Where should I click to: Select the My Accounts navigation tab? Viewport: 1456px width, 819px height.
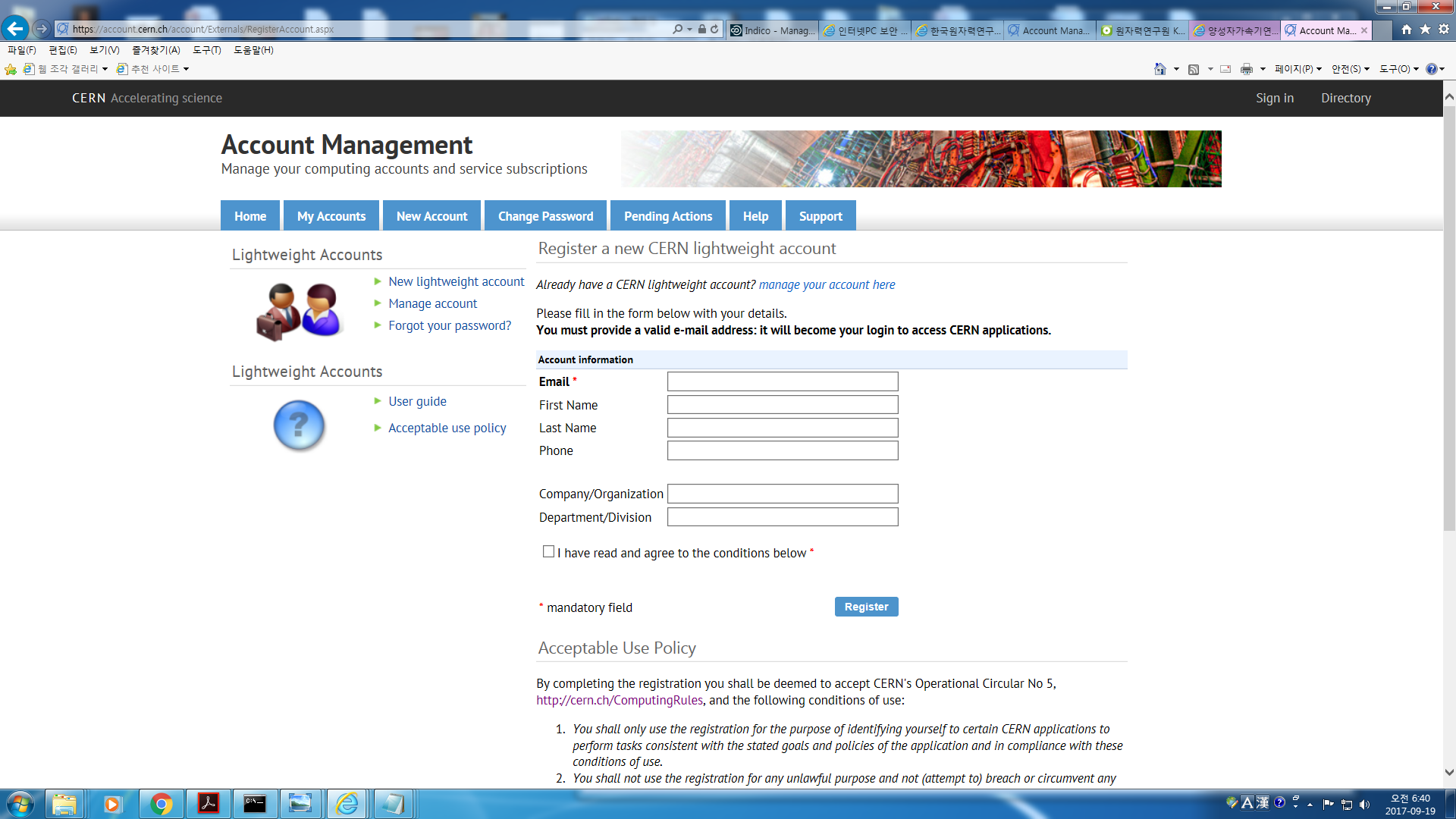point(331,216)
